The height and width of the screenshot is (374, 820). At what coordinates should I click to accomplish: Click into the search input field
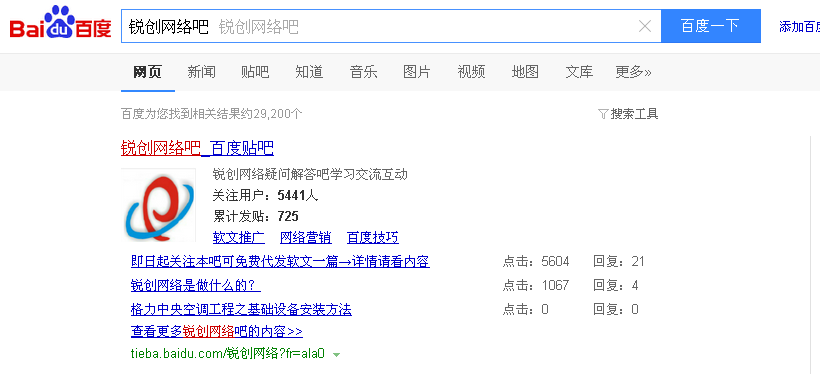(379, 26)
